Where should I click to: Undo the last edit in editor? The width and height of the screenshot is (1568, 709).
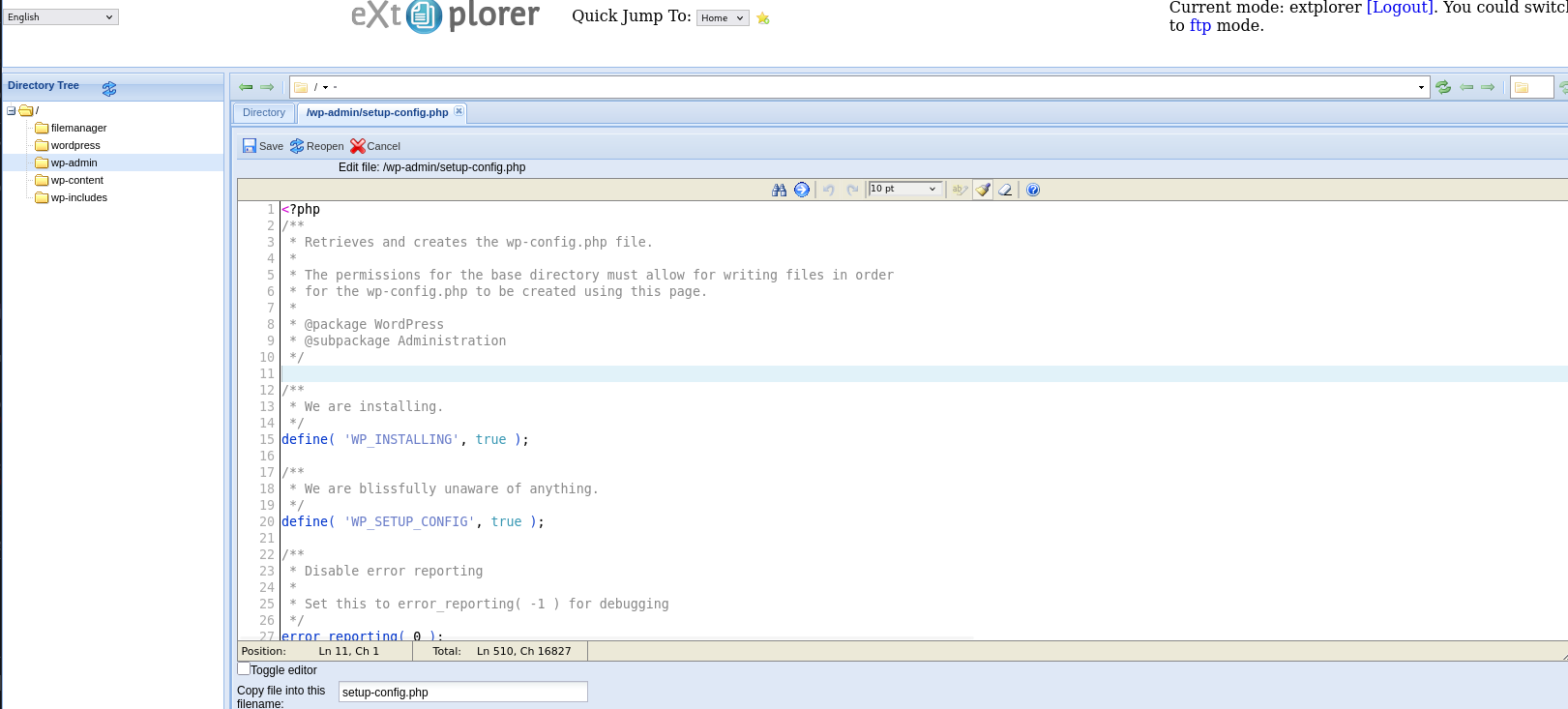point(829,190)
